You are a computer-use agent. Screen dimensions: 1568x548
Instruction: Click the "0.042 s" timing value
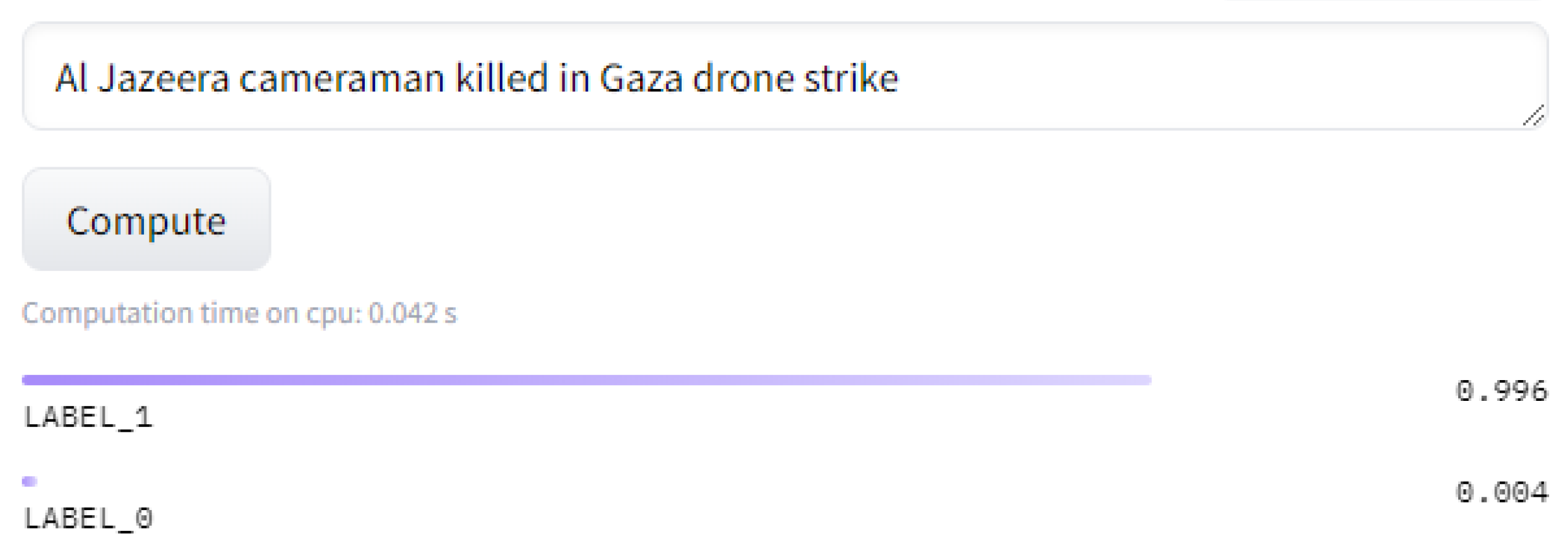pos(412,313)
